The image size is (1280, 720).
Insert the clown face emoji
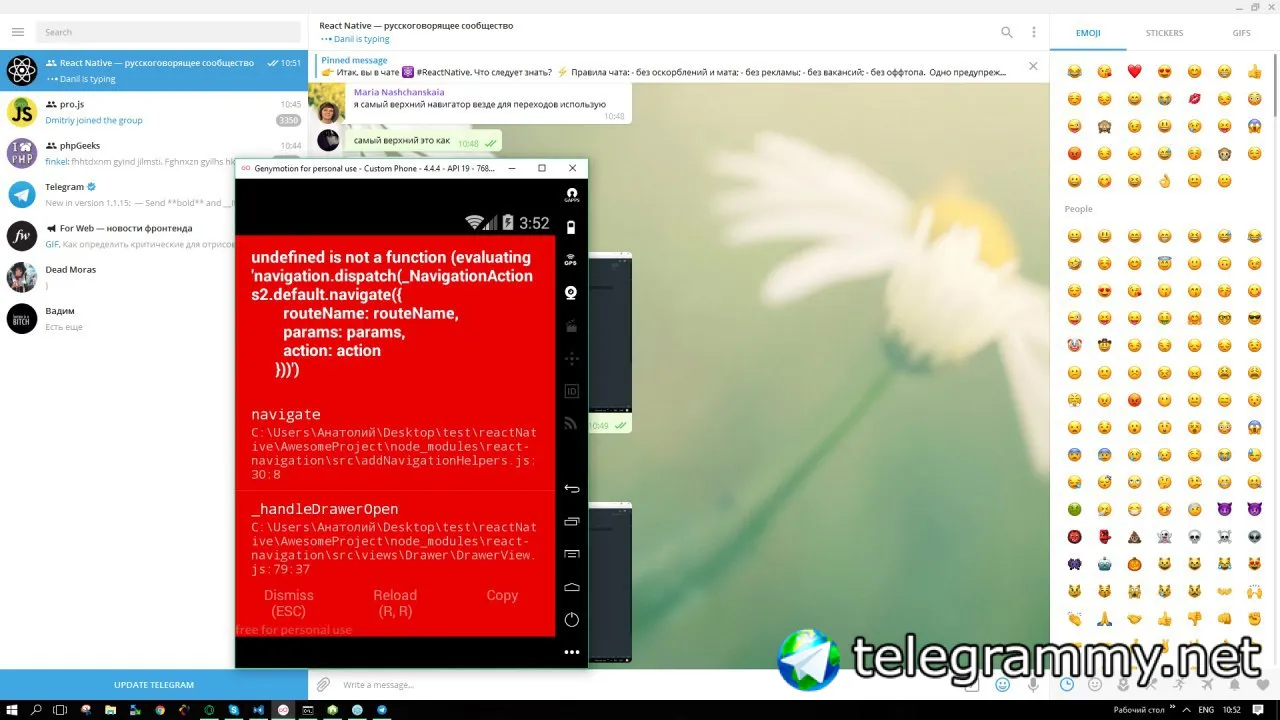(x=1074, y=346)
